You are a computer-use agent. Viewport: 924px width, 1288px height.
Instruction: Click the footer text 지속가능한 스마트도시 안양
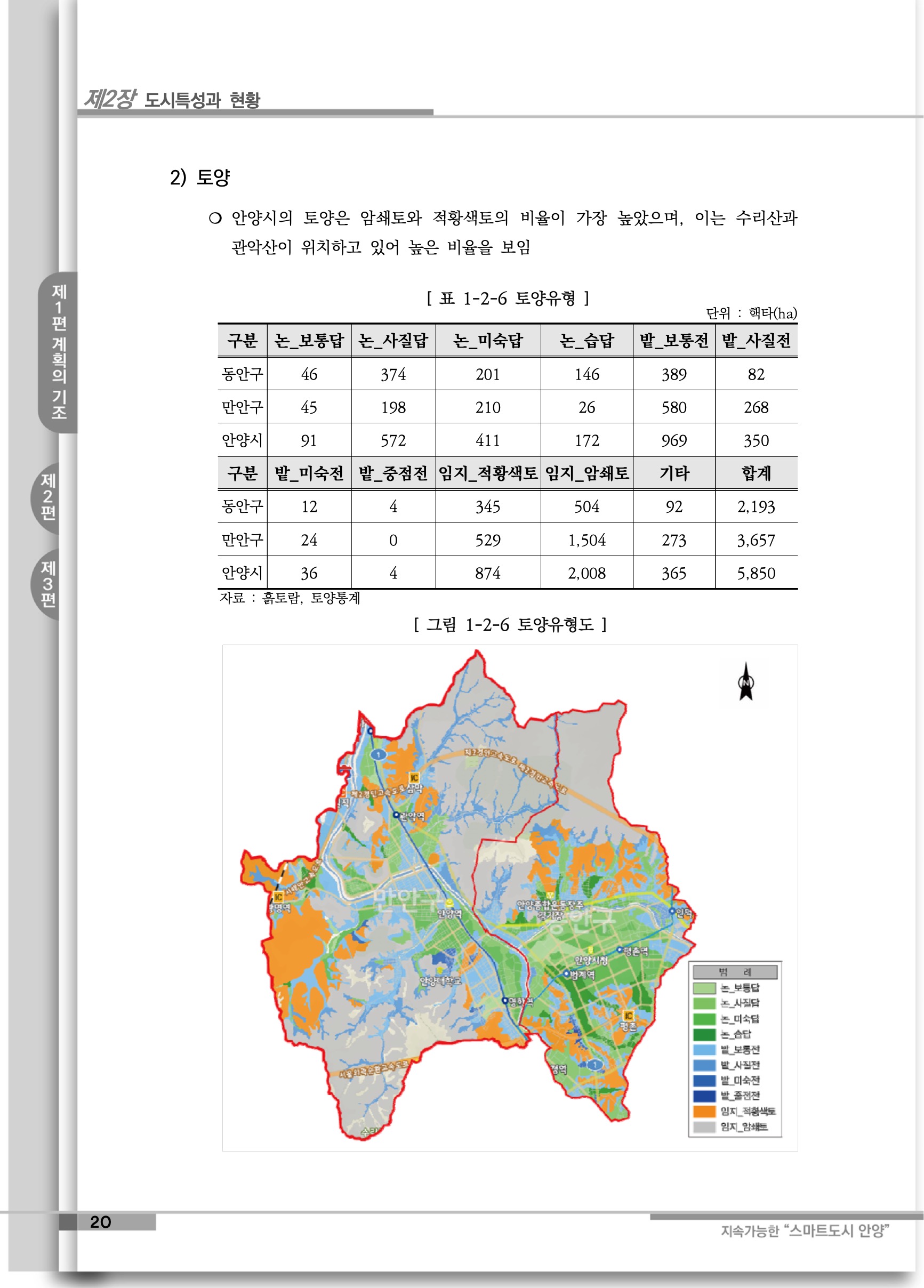[805, 1230]
